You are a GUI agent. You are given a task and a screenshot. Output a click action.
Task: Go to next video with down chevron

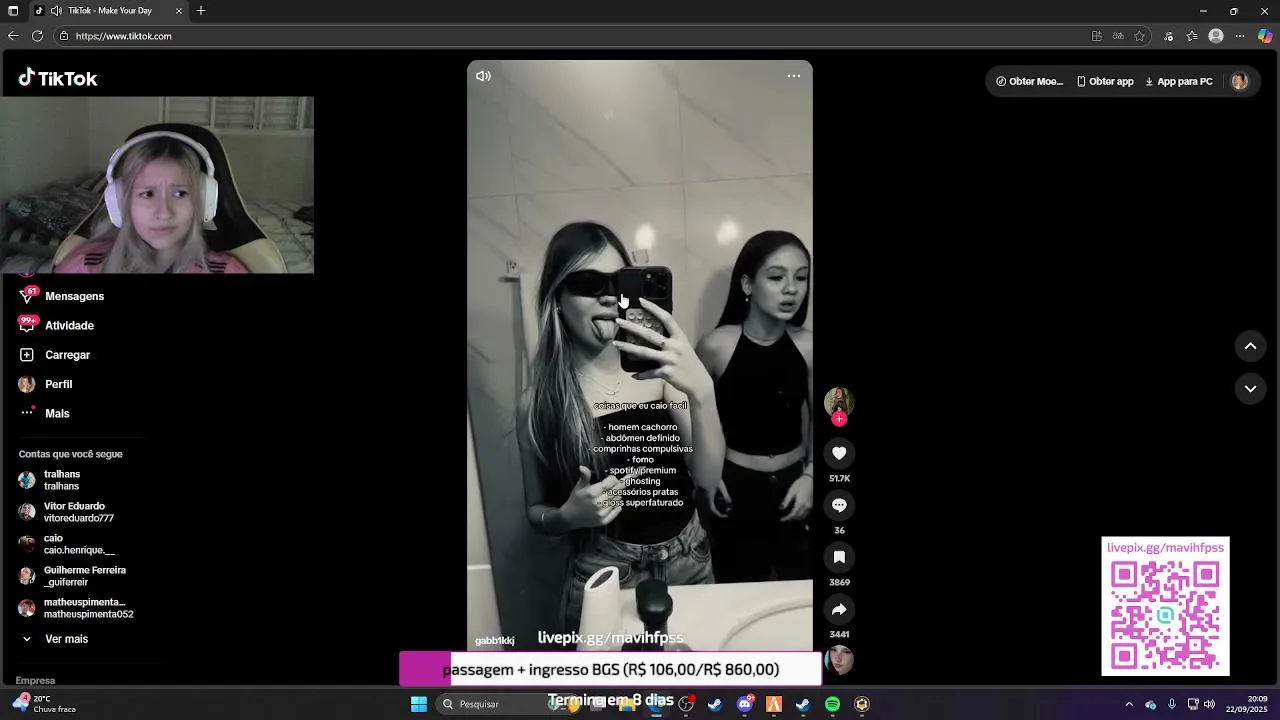(1250, 388)
